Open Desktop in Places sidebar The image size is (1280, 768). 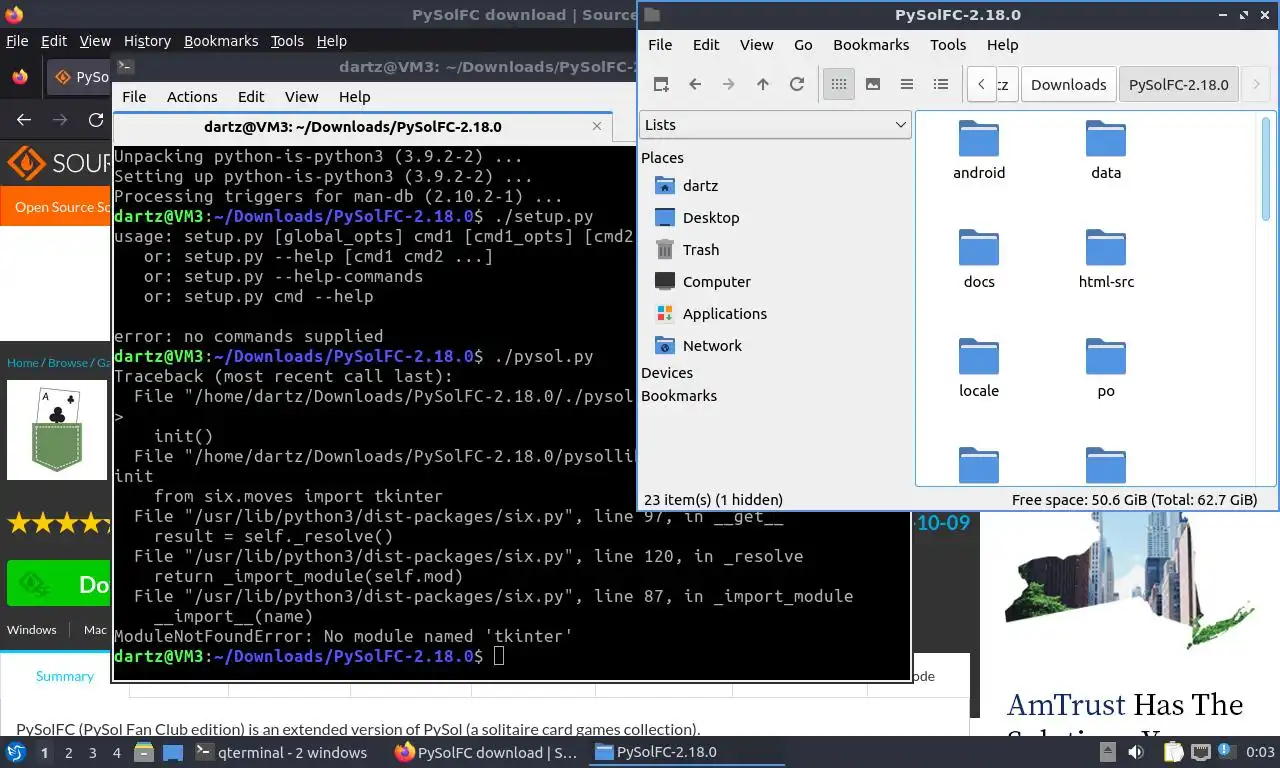(x=710, y=217)
